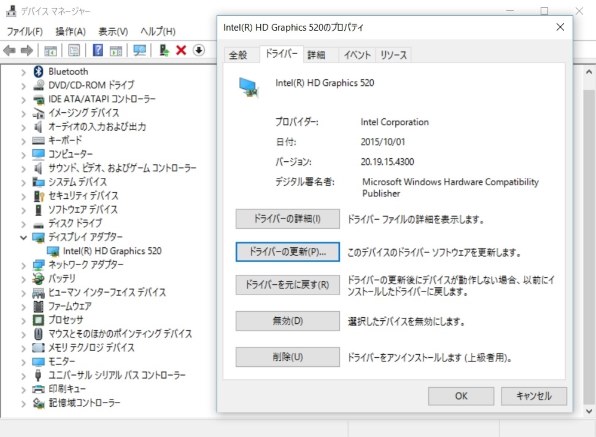Click the 削除(U) button
This screenshot has height=437, width=596.
[x=287, y=357]
